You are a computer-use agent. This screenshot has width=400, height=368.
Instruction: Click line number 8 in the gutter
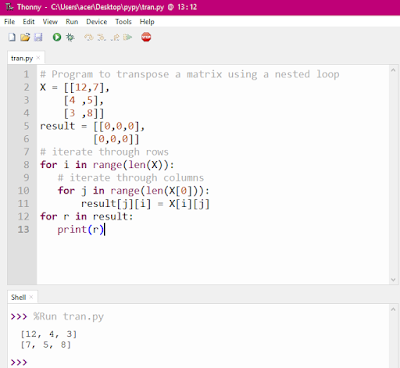tap(26, 165)
